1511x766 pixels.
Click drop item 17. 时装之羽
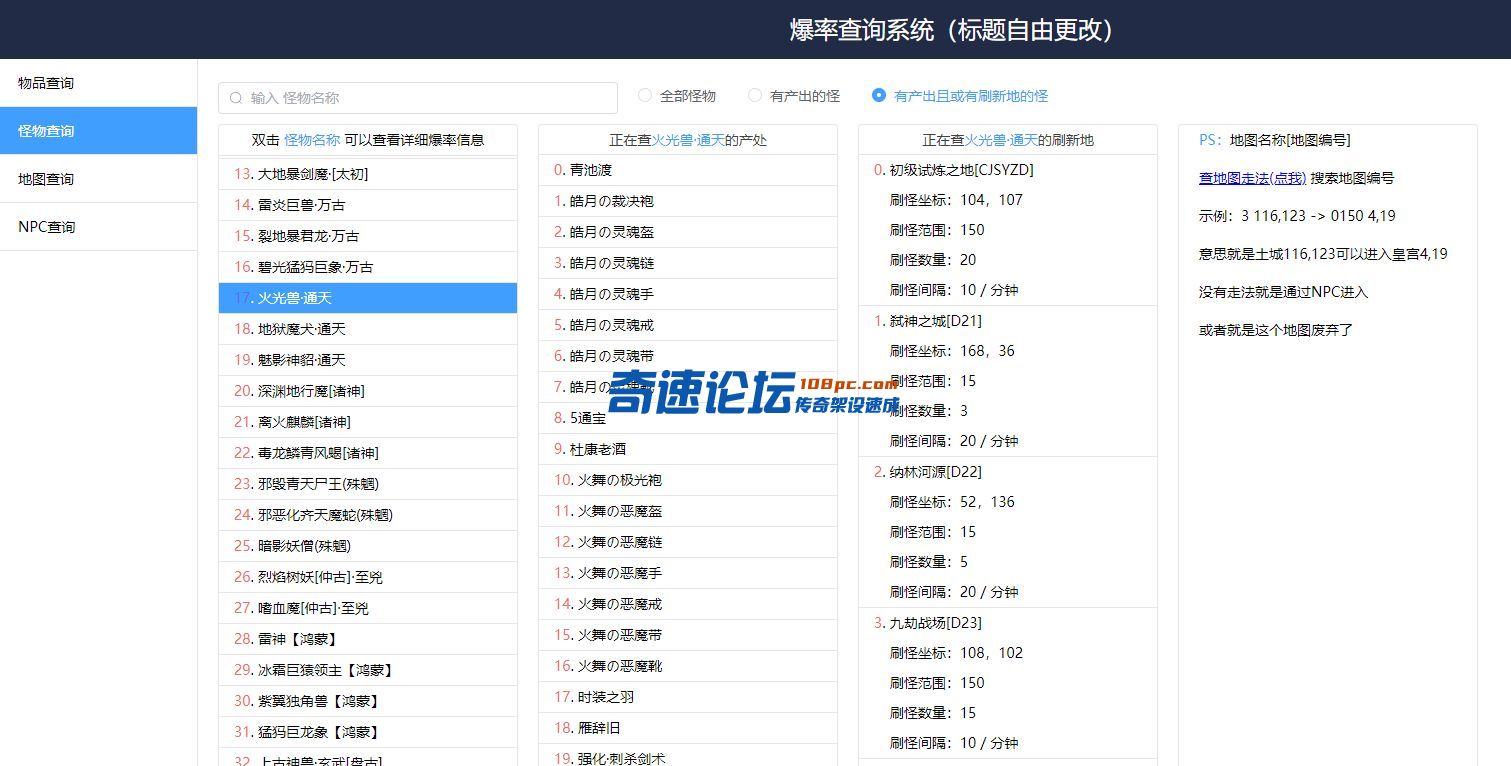(x=688, y=697)
